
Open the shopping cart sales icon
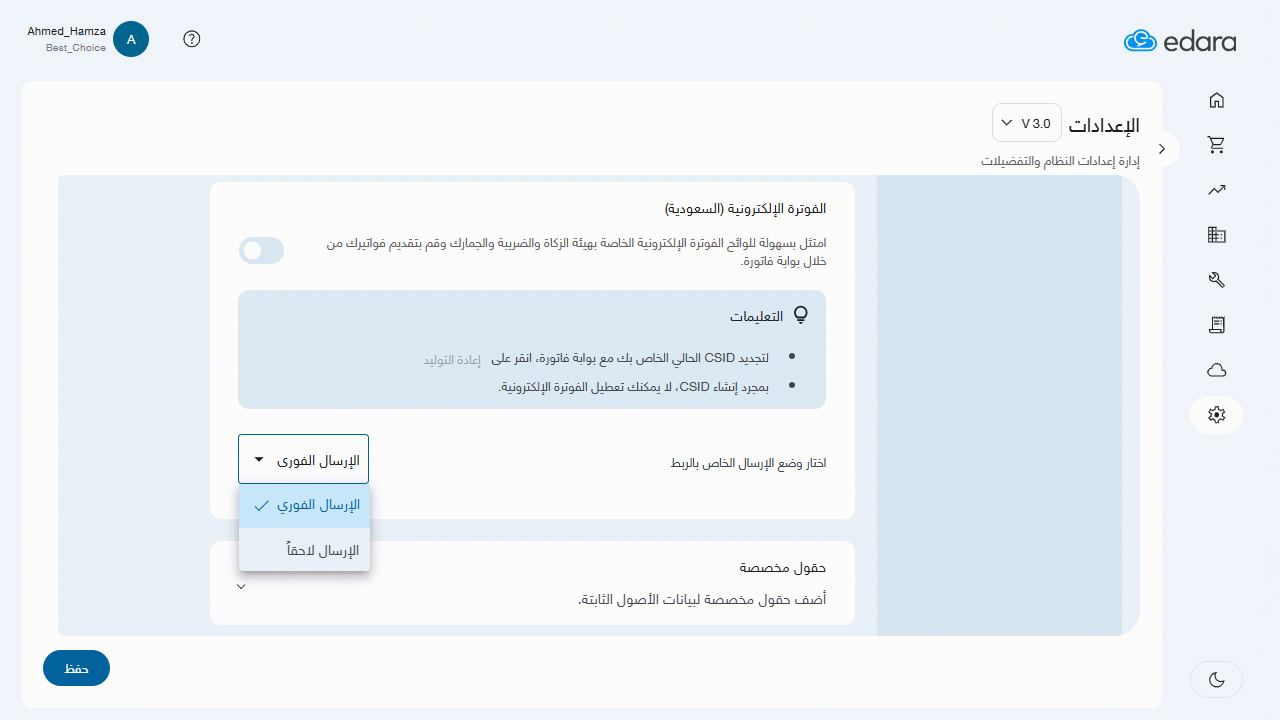click(1216, 145)
